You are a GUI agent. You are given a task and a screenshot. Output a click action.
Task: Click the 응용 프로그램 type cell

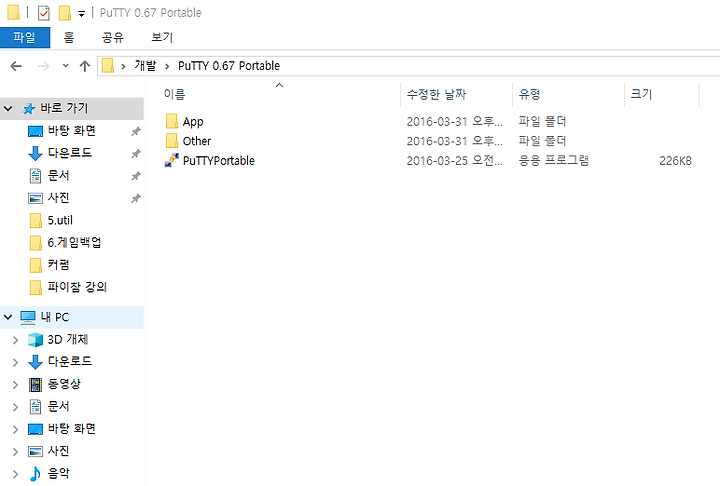(553, 160)
